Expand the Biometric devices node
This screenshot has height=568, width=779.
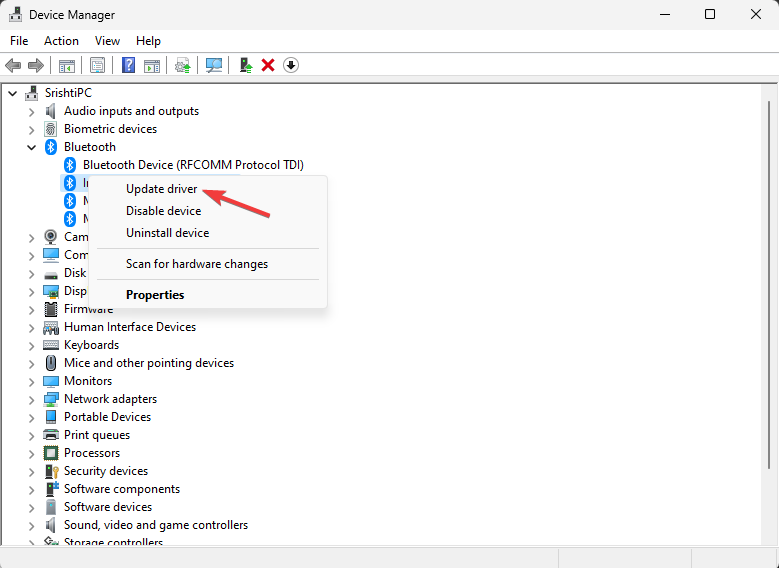point(32,130)
